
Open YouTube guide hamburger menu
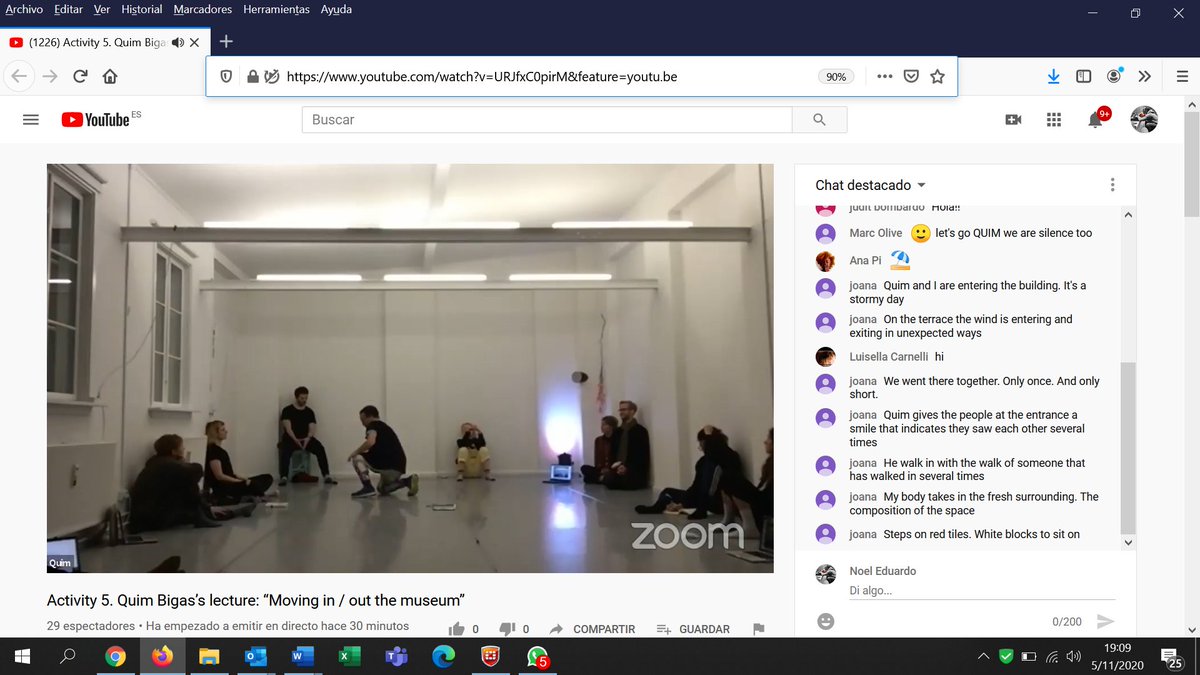coord(31,119)
